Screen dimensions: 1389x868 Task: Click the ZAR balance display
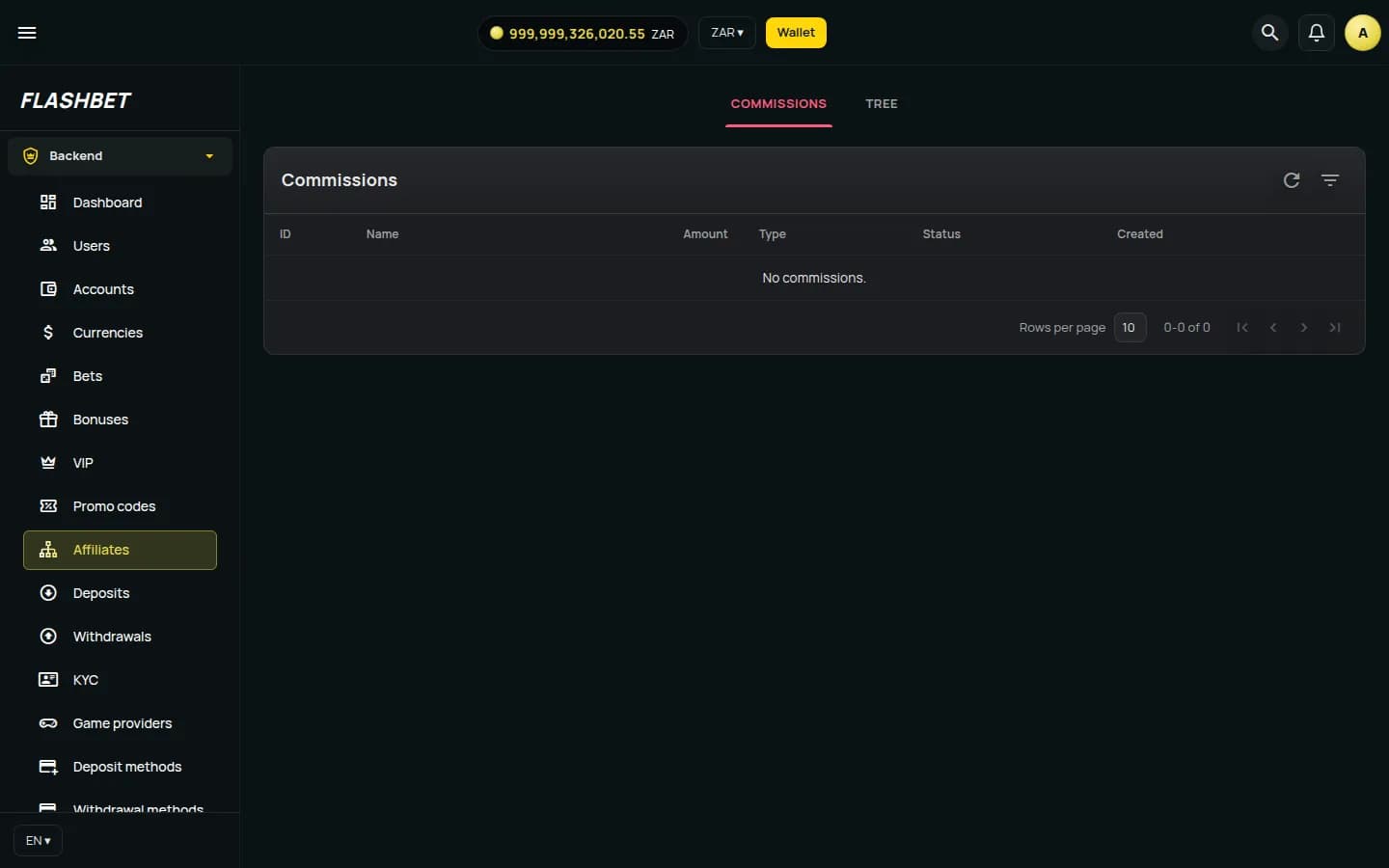pyautogui.click(x=583, y=33)
